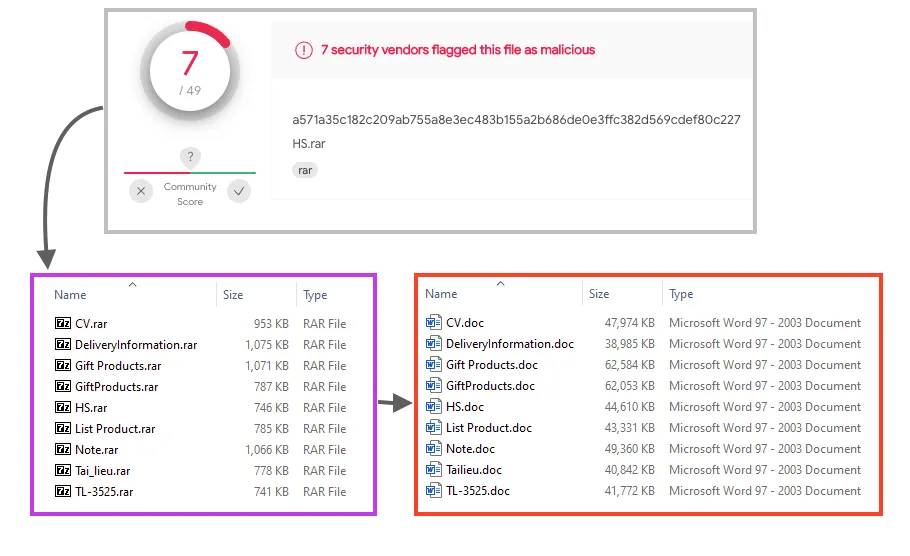The height and width of the screenshot is (556, 910).
Task: Select Tailieu.doc file name
Action: 474,470
